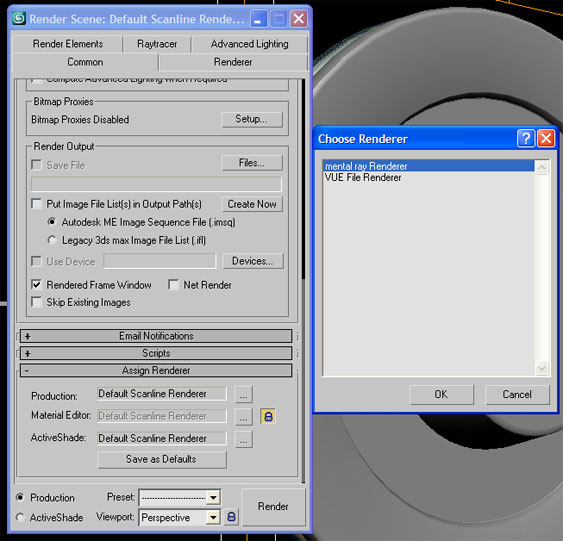Open the ActiveShade renderer ellipsis button
The height and width of the screenshot is (541, 563).
point(243,439)
